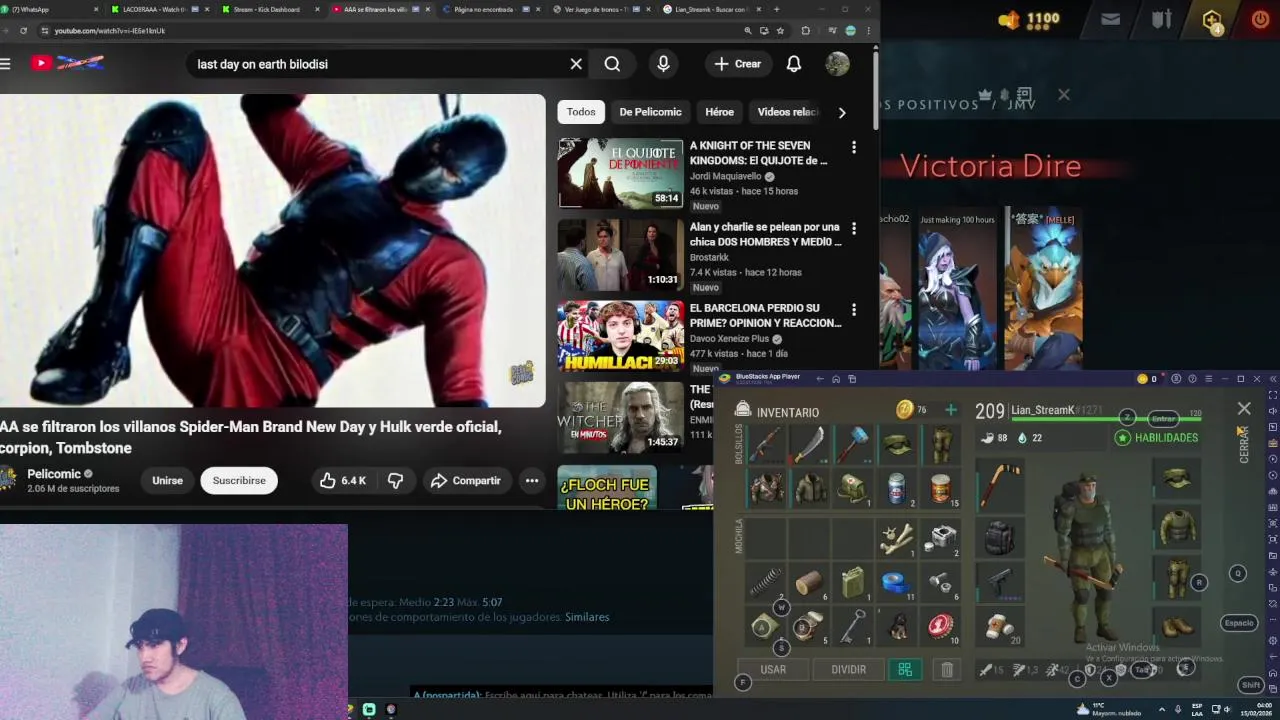The image size is (1280, 720).
Task: Click the equipped tactical vest slot
Action: pyautogui.click(x=1177, y=527)
